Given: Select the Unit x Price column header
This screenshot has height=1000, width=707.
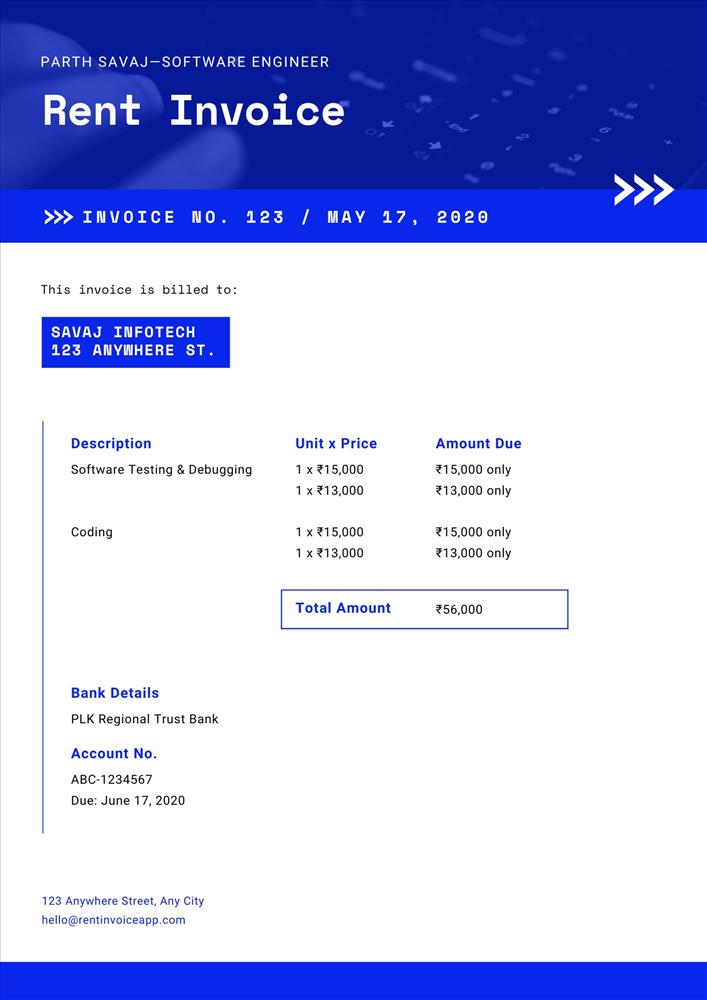Looking at the screenshot, I should [336, 443].
